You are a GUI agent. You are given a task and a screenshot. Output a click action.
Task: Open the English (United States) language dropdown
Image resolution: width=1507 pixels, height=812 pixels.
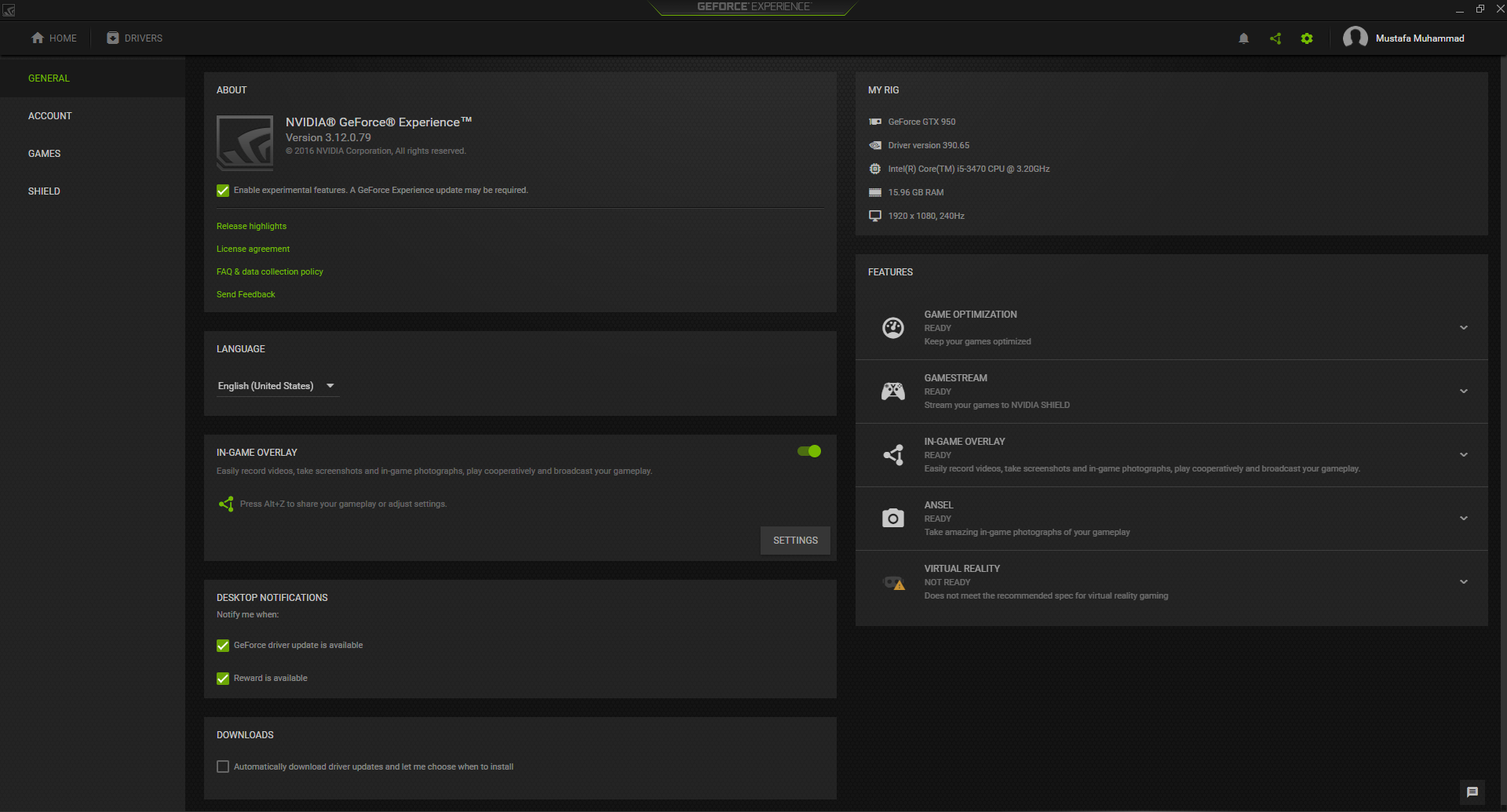tap(277, 386)
